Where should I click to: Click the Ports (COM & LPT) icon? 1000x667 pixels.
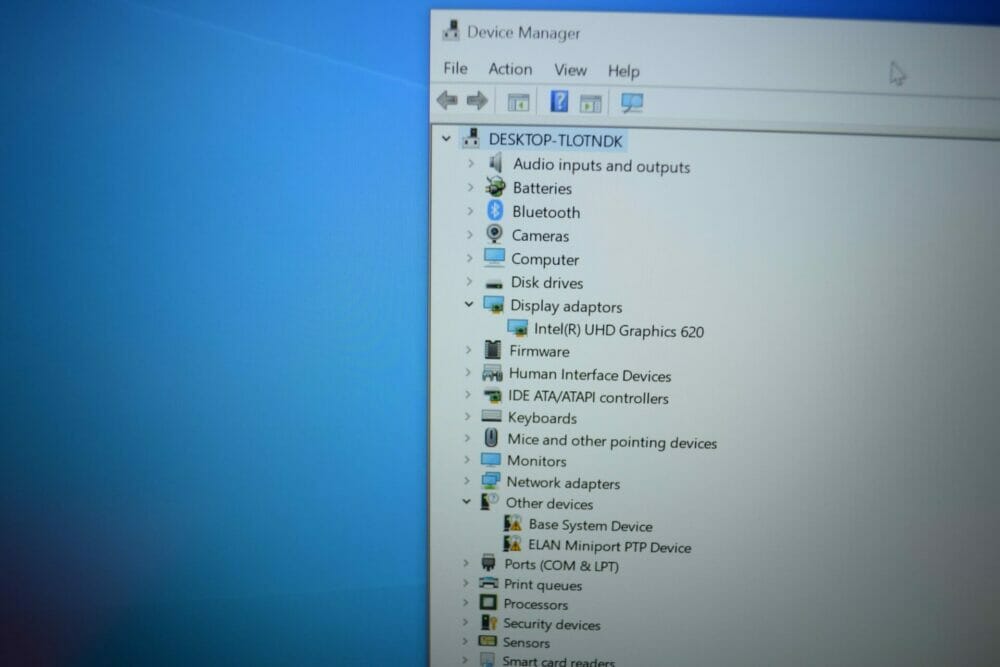489,563
